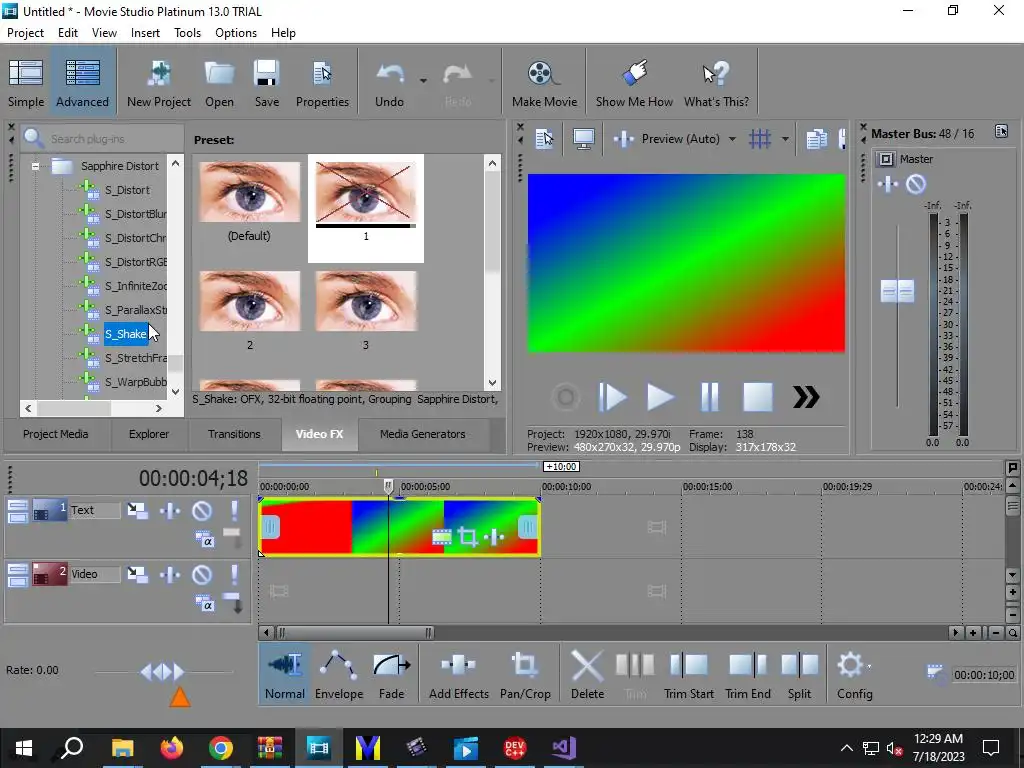The width and height of the screenshot is (1024, 768).
Task: Select Envelope edit tool
Action: point(339,675)
